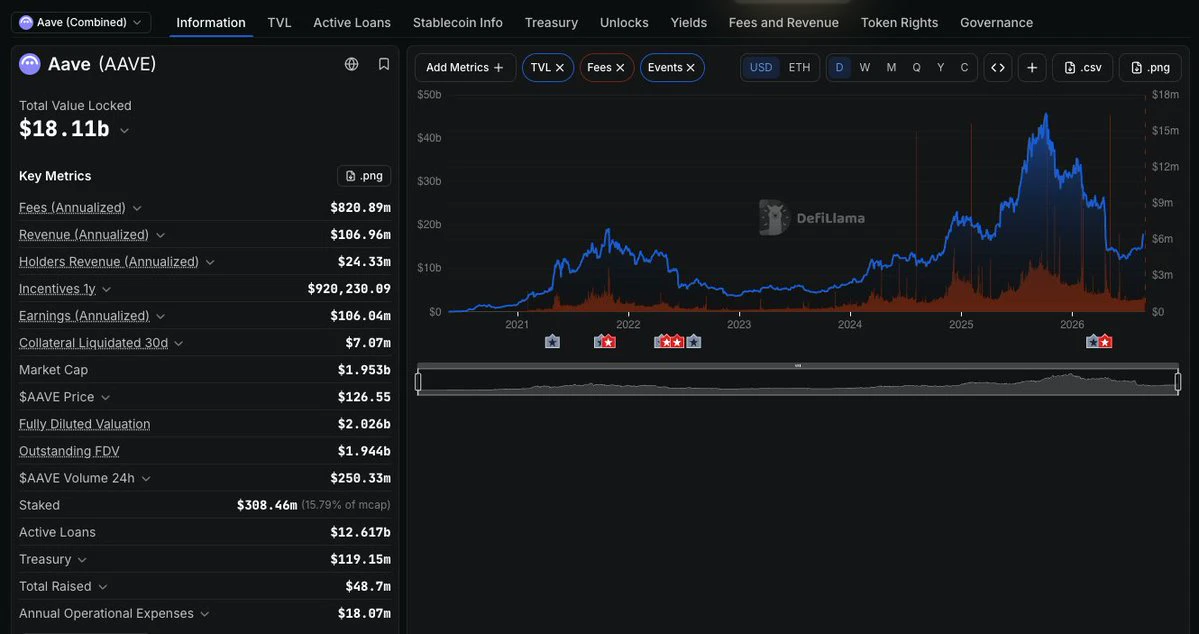Select Quarterly (Q) chart interval
1199x634 pixels.
916,67
